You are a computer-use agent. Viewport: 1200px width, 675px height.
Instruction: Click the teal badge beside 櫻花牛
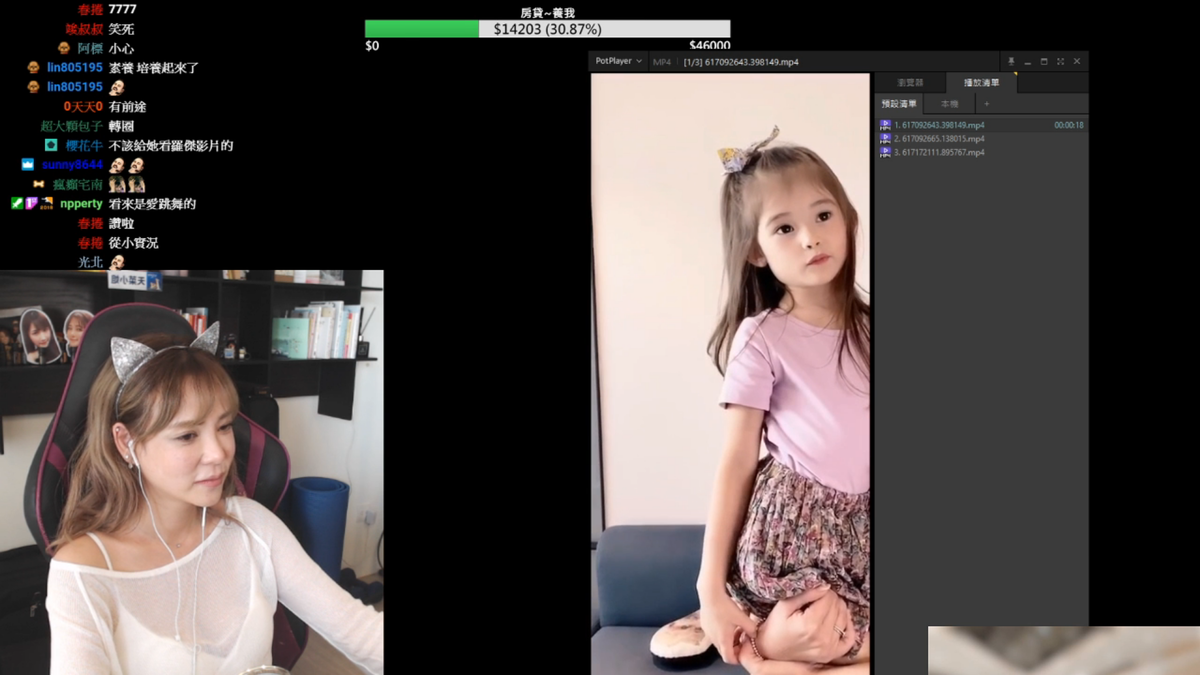pyautogui.click(x=51, y=145)
